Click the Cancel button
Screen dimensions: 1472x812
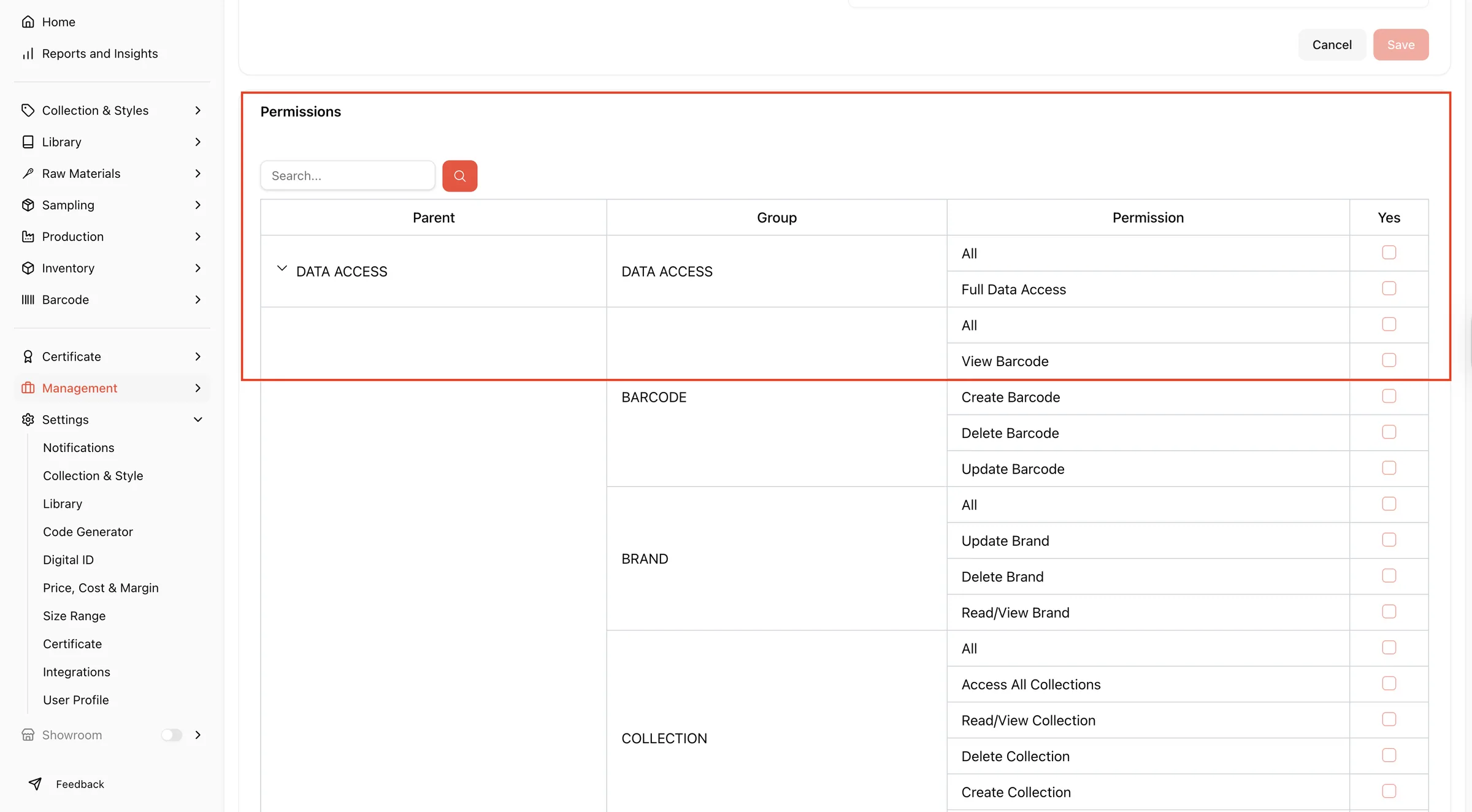click(1332, 45)
